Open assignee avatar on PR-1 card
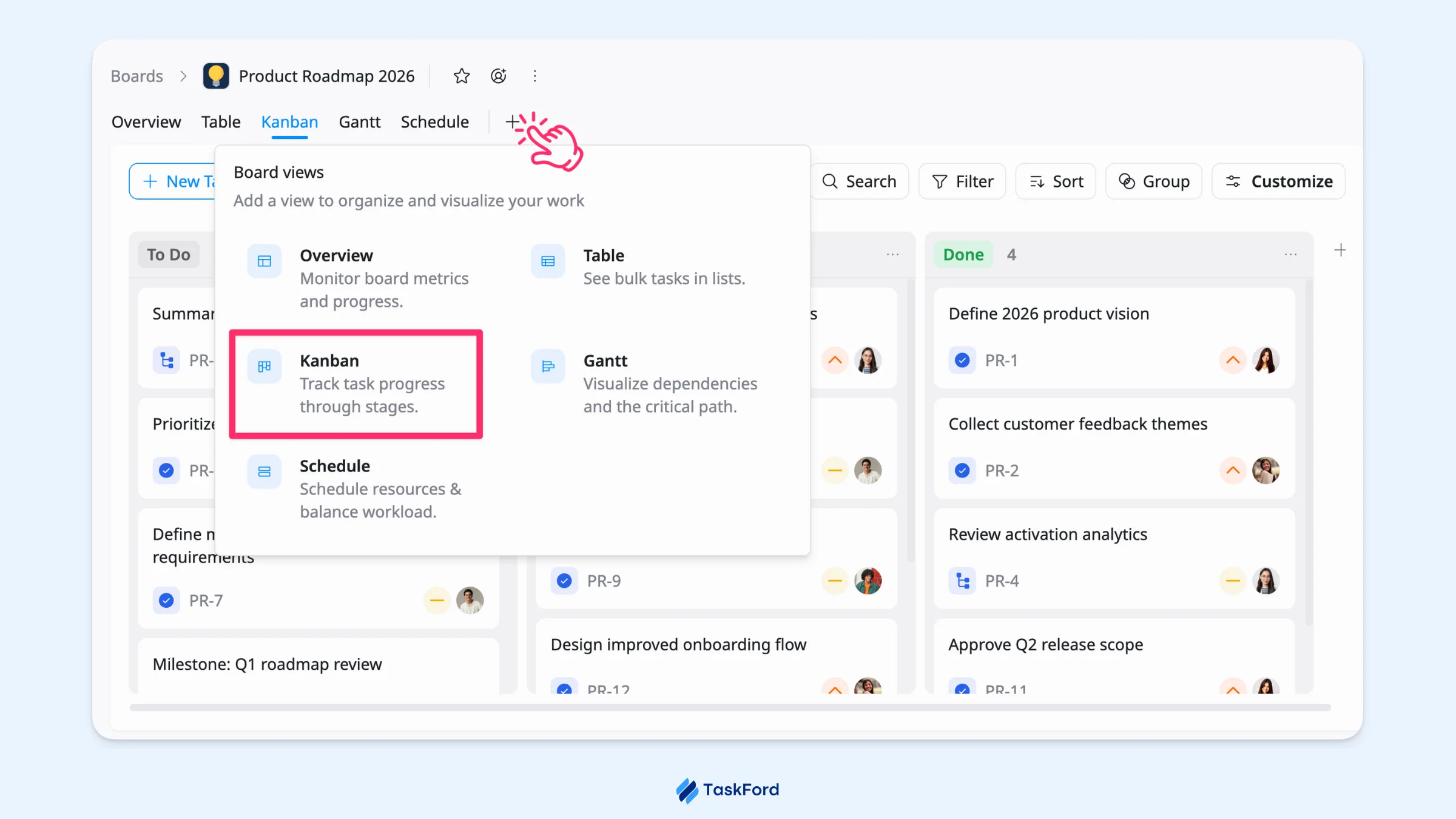The width and height of the screenshot is (1456, 819). 1266,360
